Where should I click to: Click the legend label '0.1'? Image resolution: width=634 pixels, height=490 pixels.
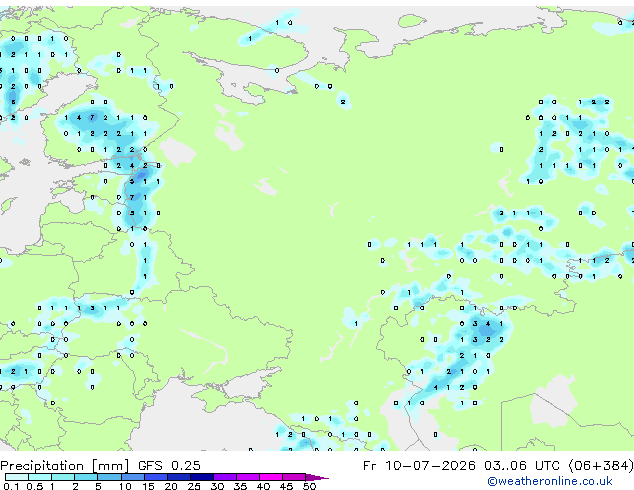11,486
